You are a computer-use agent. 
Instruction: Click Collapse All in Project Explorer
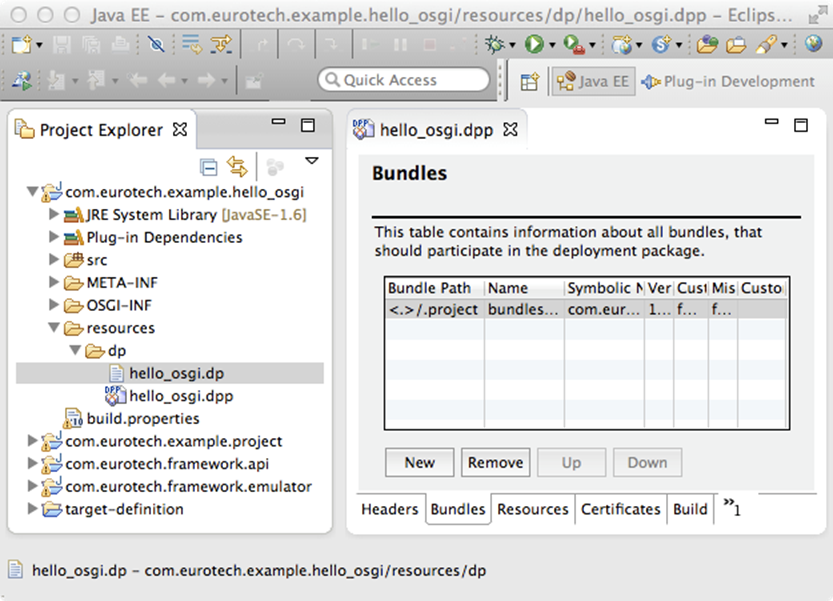pos(209,166)
